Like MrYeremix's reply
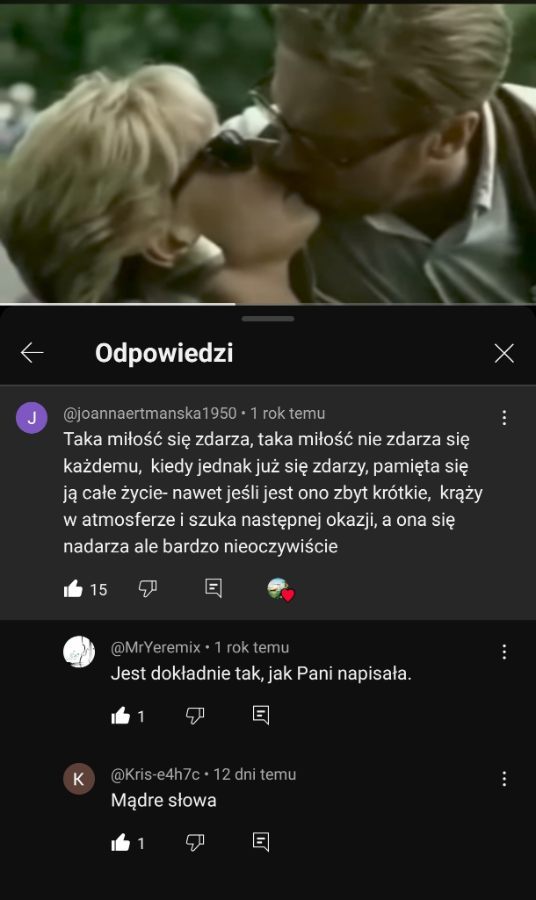536x900 pixels. pyautogui.click(x=121, y=715)
